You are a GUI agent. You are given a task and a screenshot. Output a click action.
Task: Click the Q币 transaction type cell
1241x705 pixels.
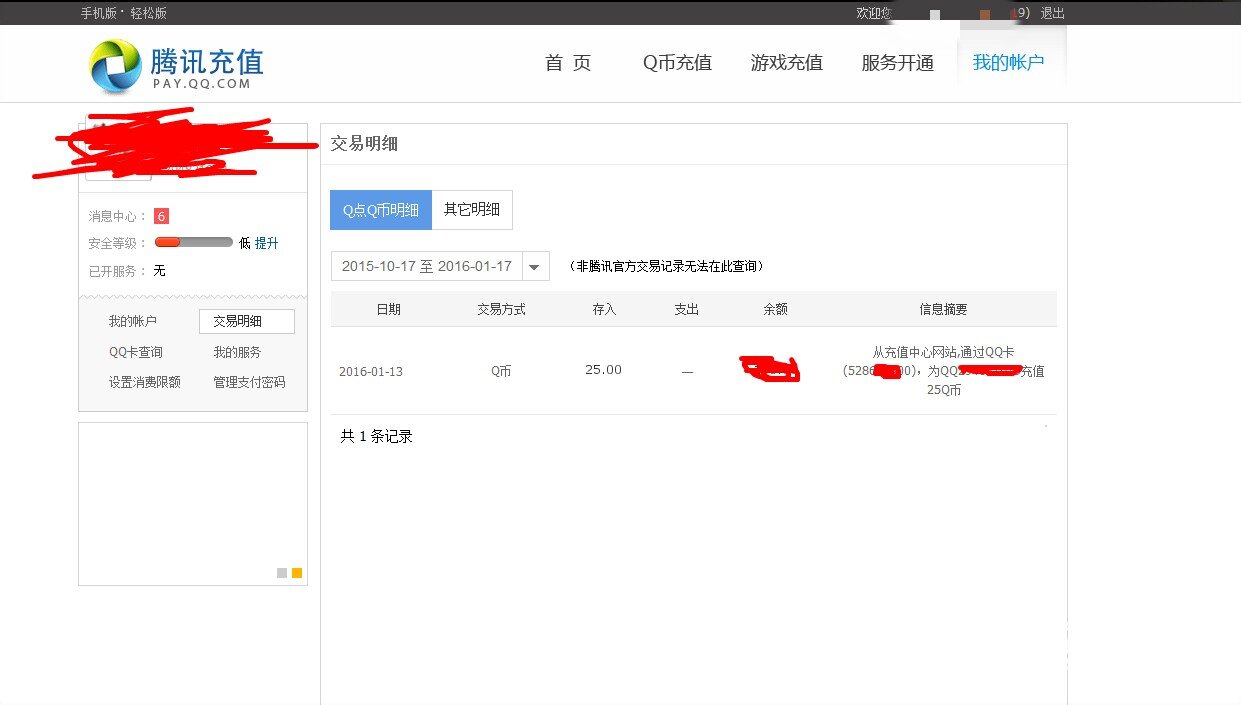(501, 371)
